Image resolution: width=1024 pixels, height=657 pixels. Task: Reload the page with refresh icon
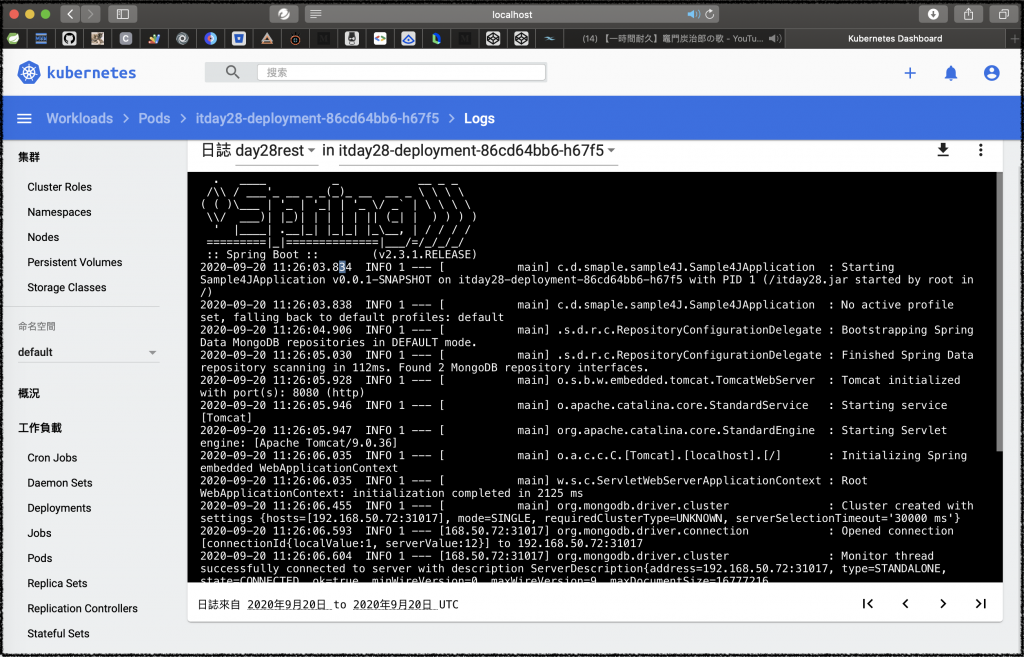[x=710, y=14]
